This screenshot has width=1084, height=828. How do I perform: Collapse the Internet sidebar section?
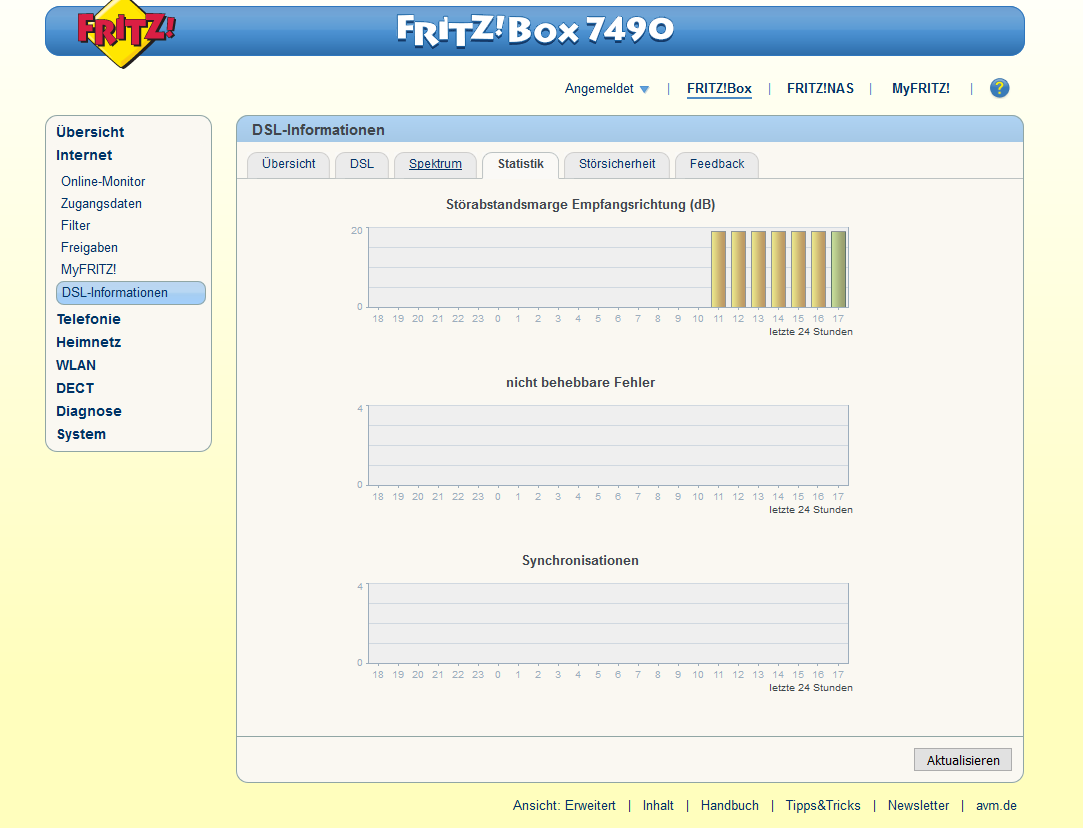[84, 156]
